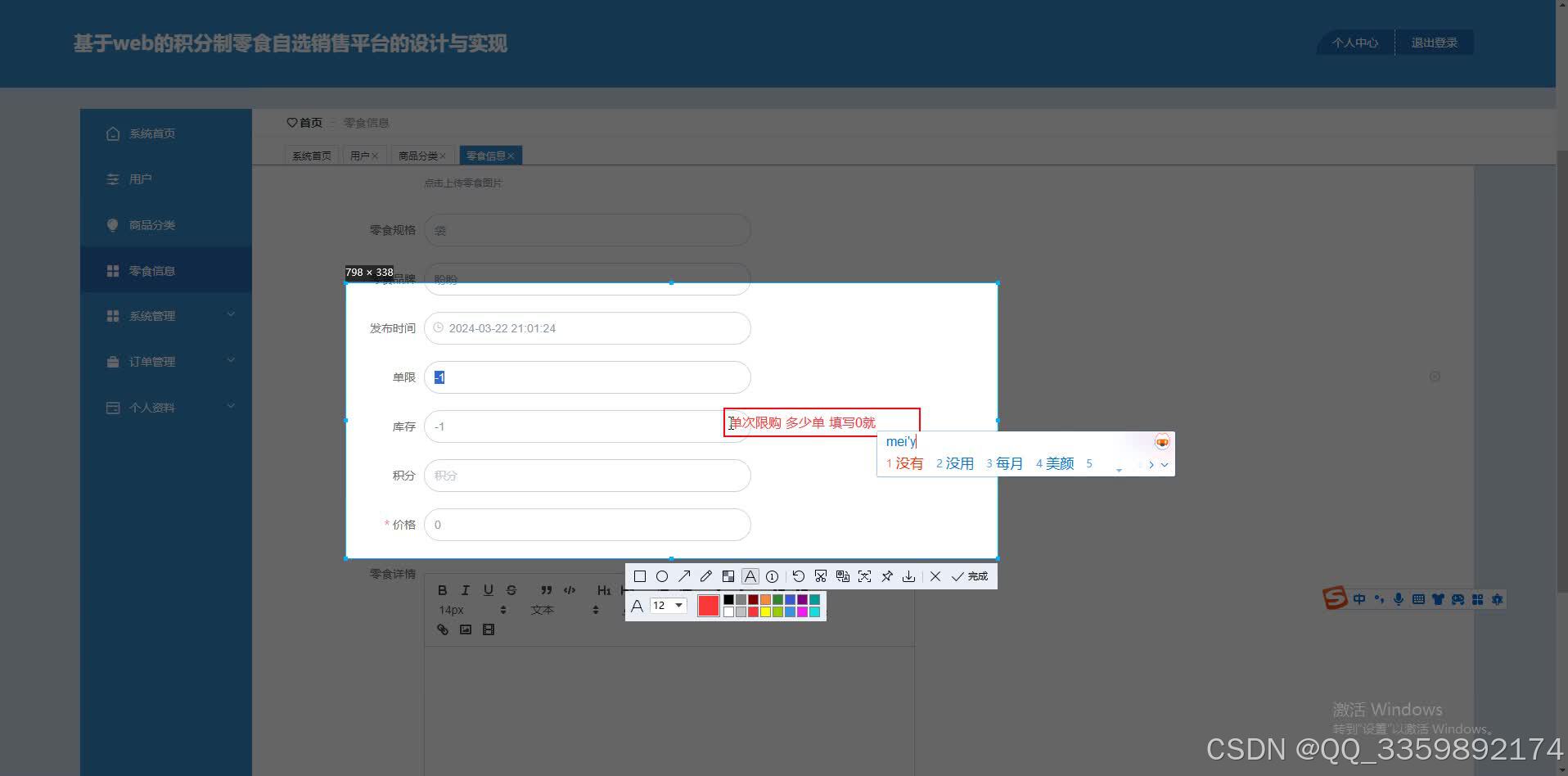Go to next IME candidate page
The image size is (1568, 776).
(1151, 464)
